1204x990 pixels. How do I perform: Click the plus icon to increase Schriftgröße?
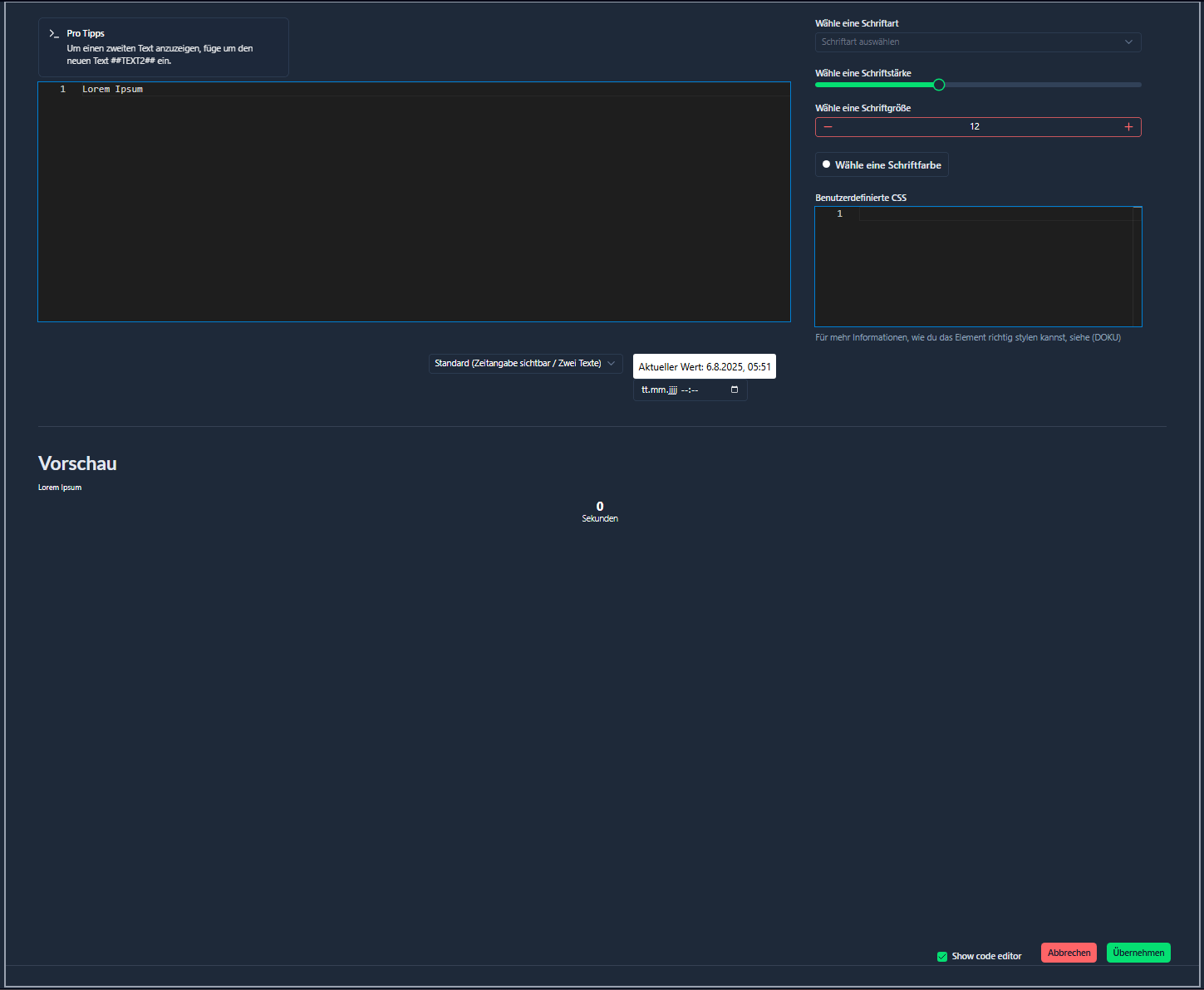1128,126
